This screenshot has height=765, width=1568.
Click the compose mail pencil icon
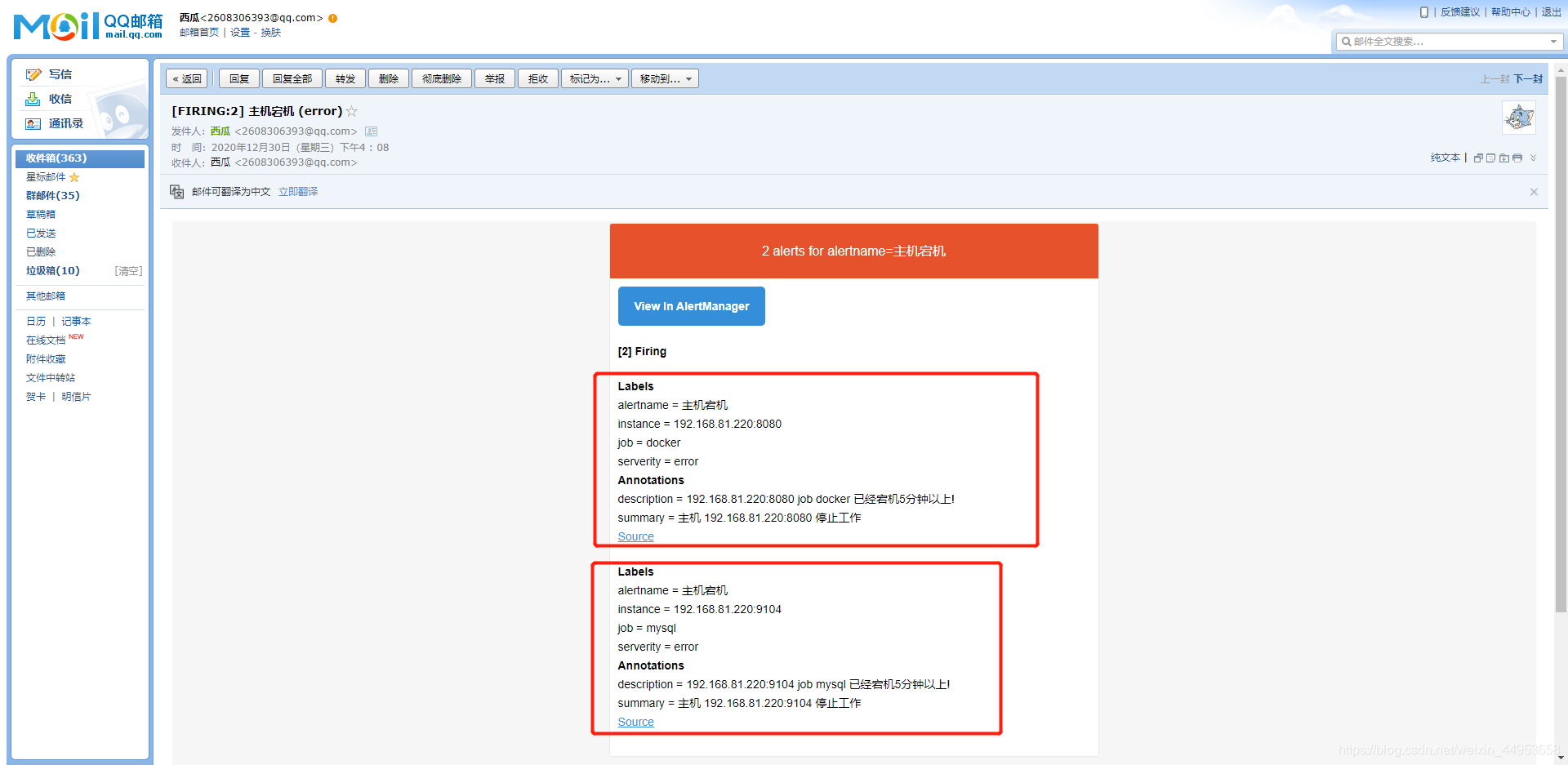click(x=33, y=74)
